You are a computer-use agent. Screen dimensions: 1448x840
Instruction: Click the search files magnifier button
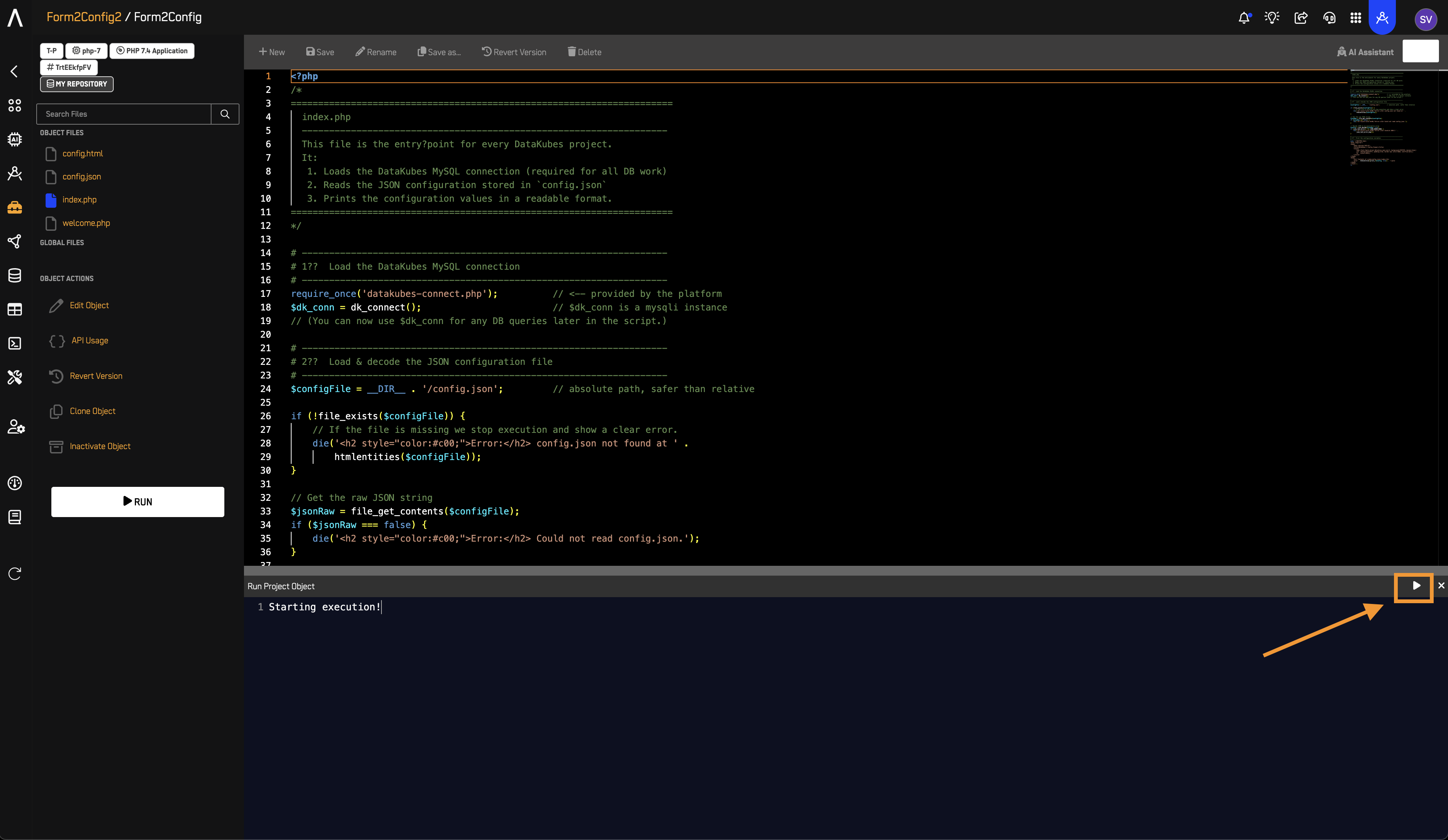pos(225,114)
